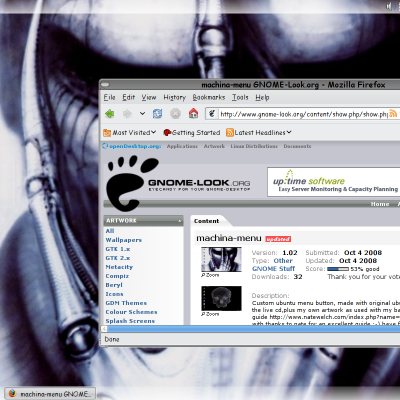Select Splash Screens category
Viewport: 400px width, 400px height.
[130, 321]
